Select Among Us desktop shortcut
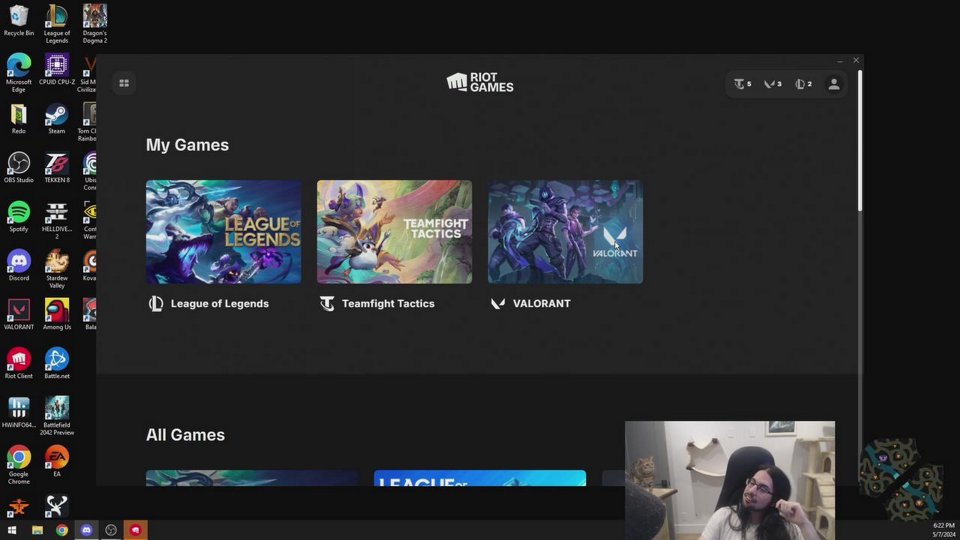960x540 pixels. pos(57,315)
